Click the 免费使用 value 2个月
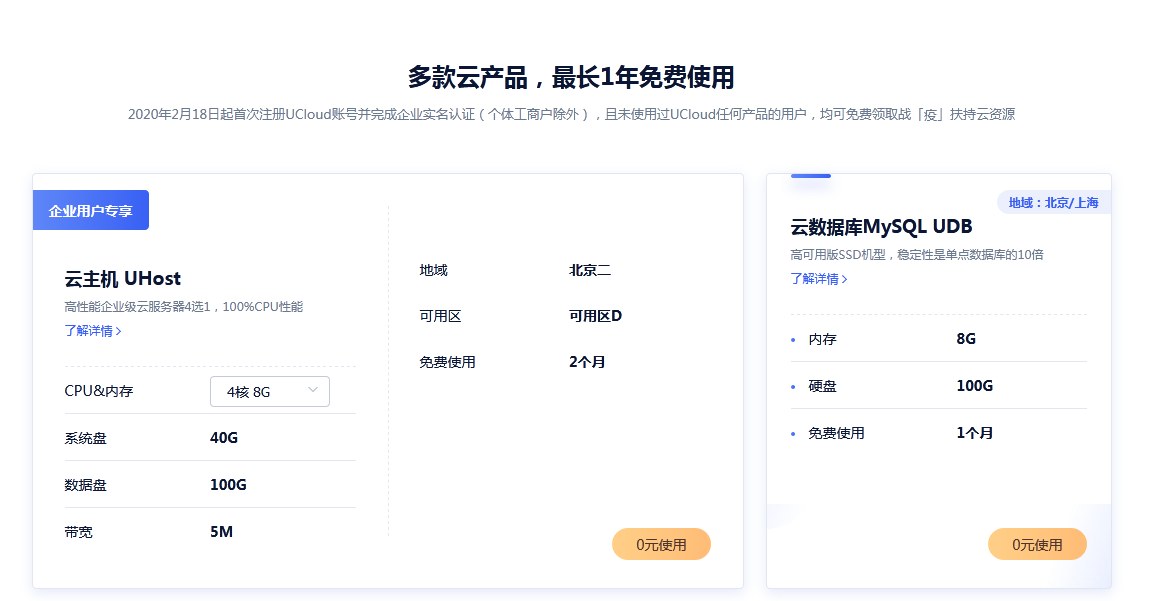The height and width of the screenshot is (601, 1172). coord(587,363)
